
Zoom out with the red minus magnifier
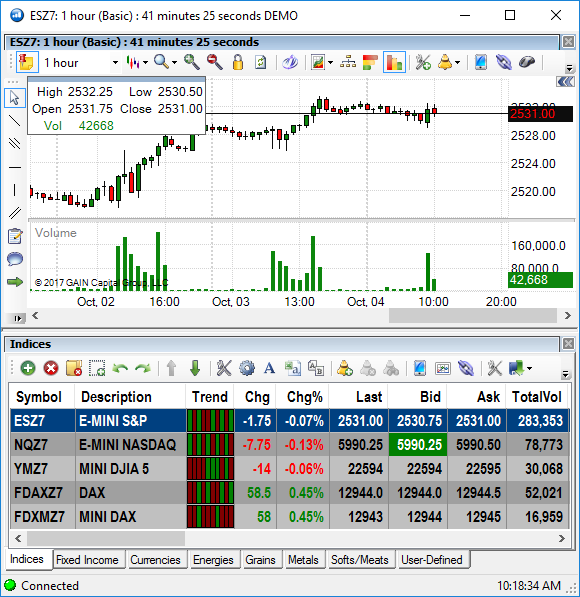[214, 62]
